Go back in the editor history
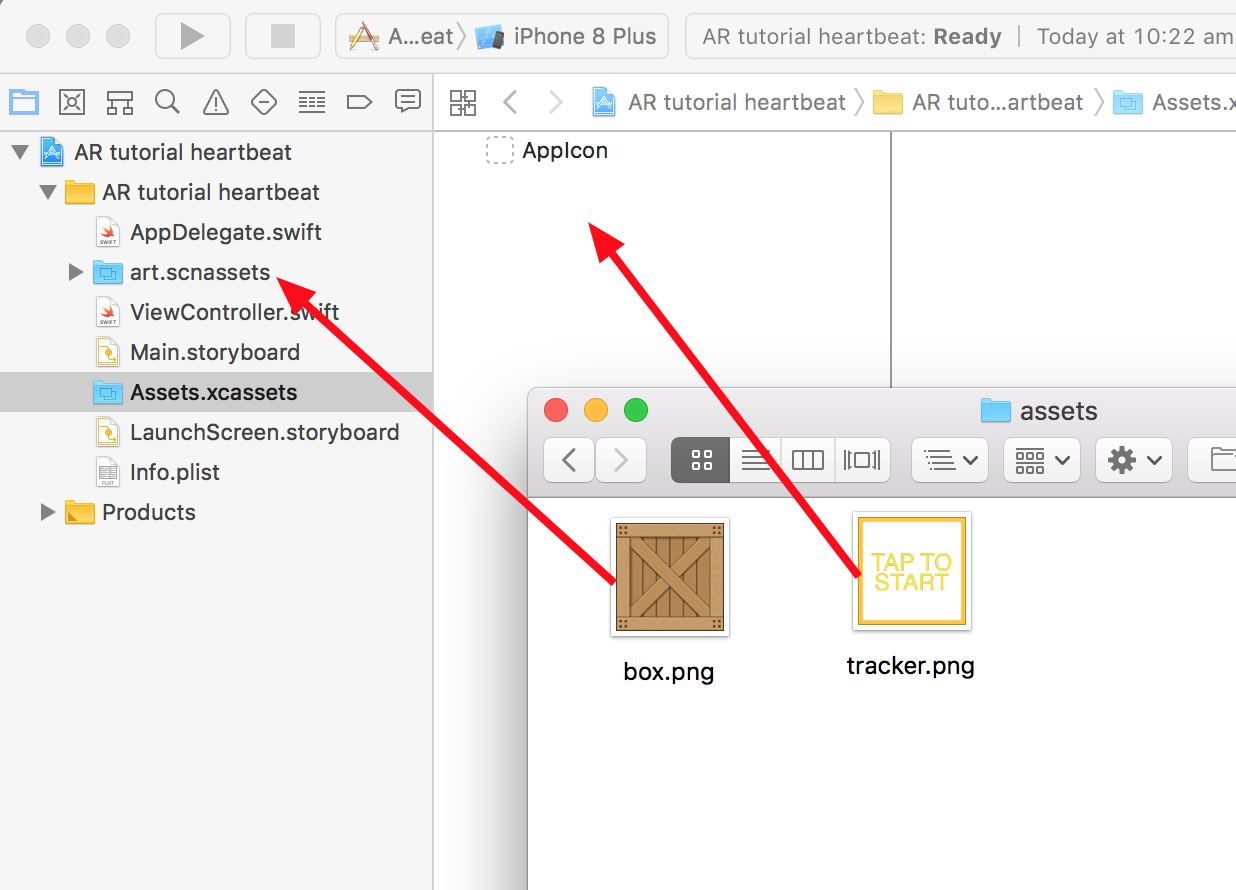 (510, 102)
